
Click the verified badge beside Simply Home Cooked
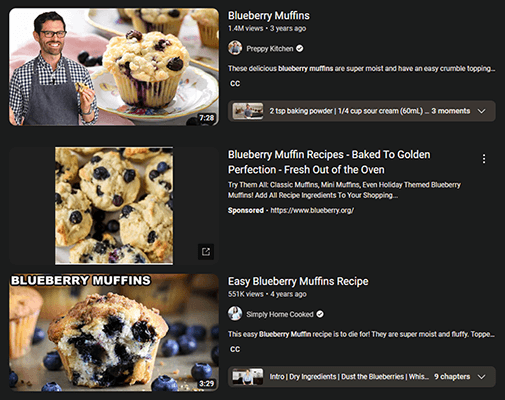(x=320, y=314)
